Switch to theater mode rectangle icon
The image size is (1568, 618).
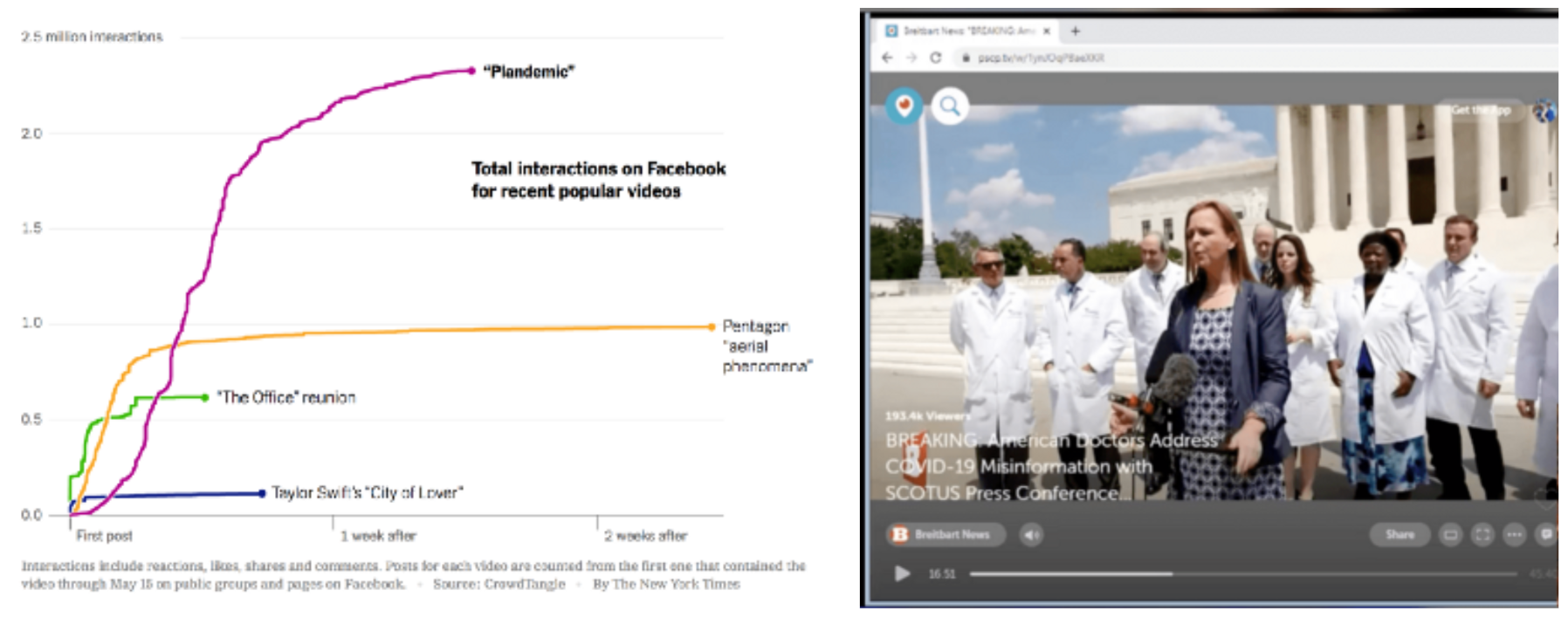pyautogui.click(x=1450, y=534)
